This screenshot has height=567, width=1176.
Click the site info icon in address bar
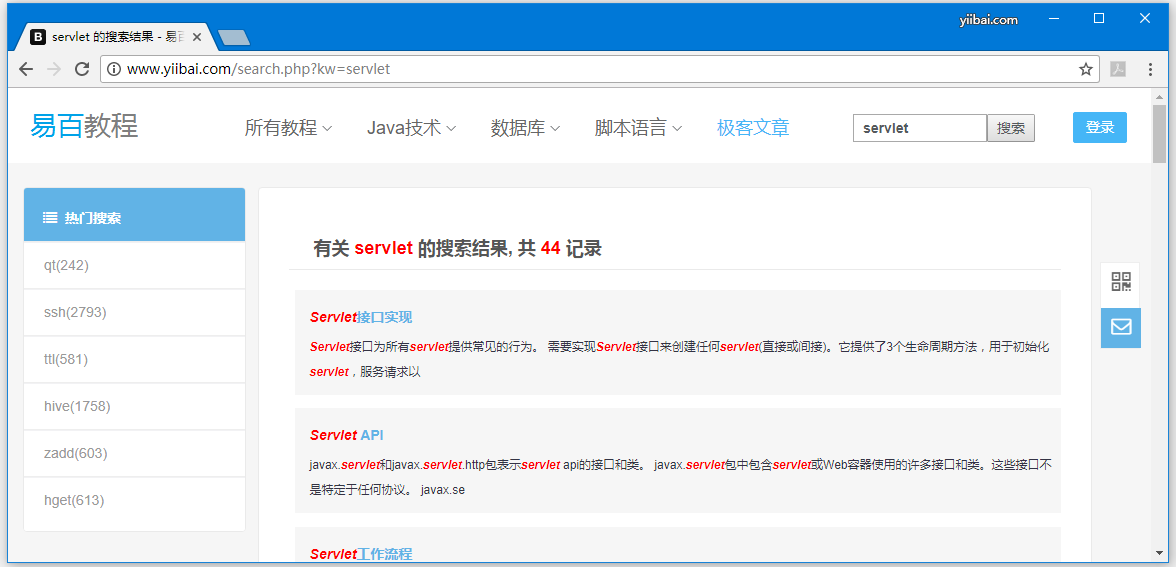coord(114,69)
